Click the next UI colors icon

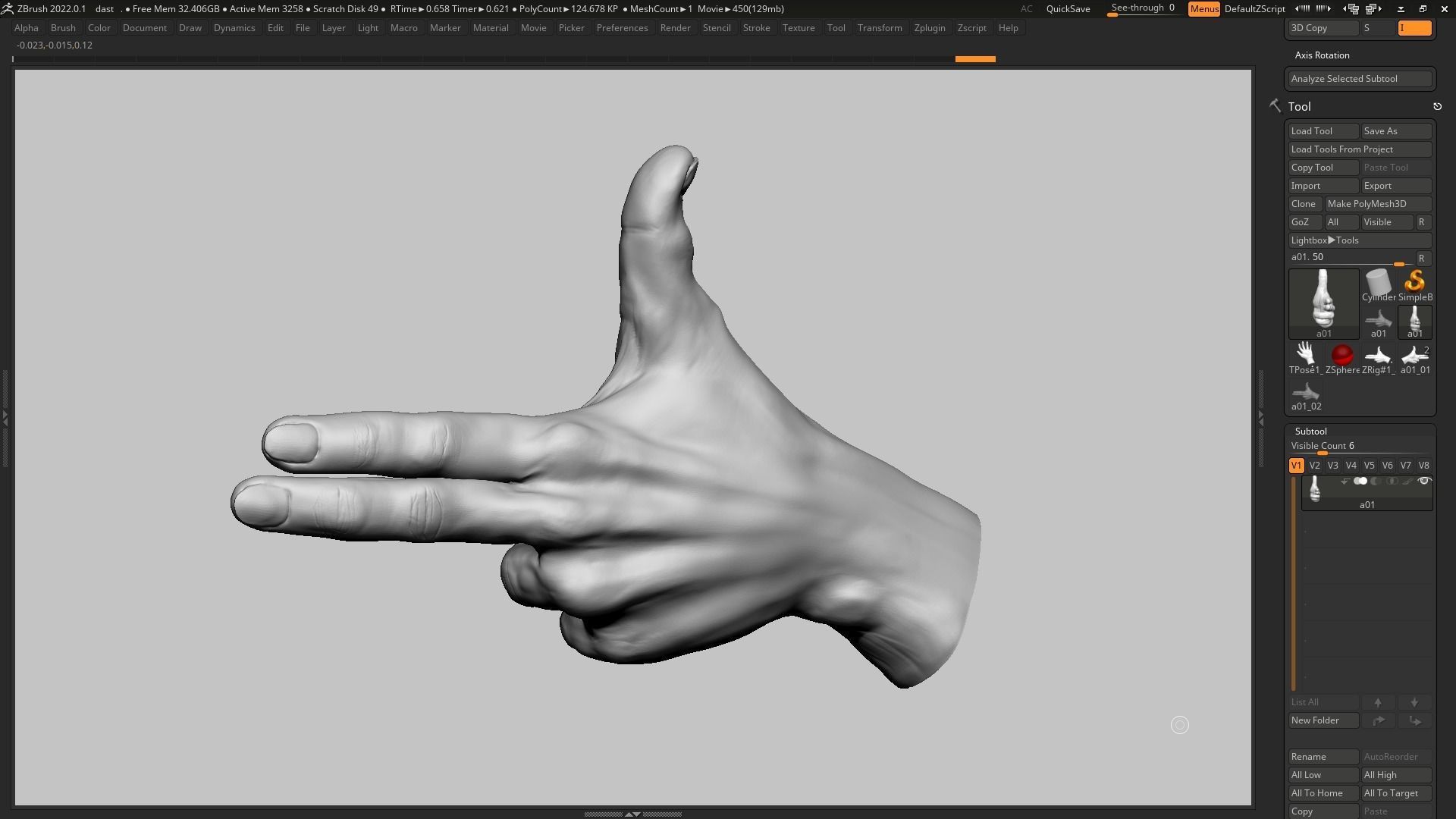pyautogui.click(x=1323, y=9)
